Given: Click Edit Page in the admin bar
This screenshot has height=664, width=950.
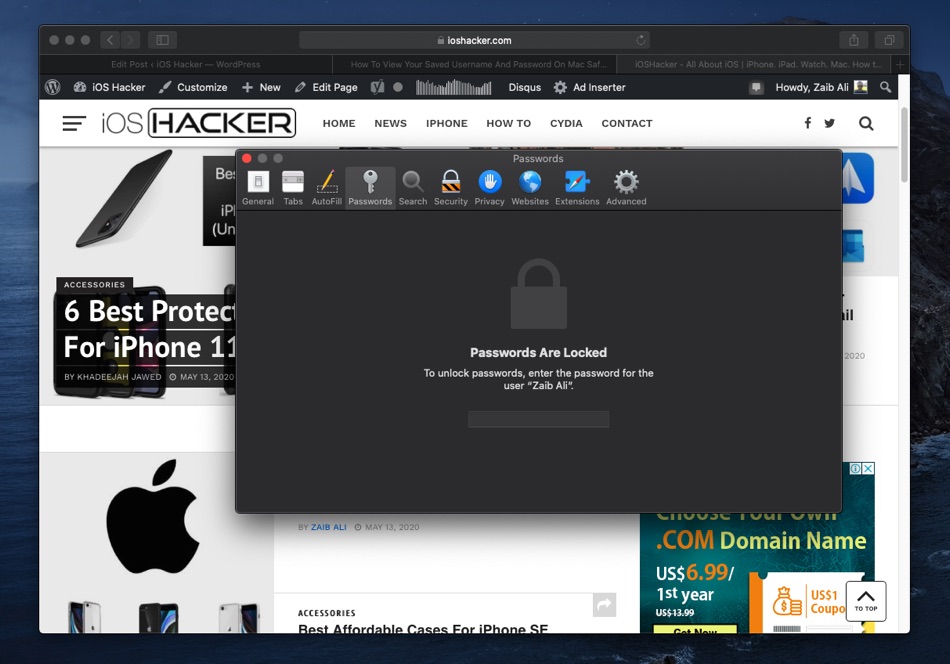Looking at the screenshot, I should point(327,87).
